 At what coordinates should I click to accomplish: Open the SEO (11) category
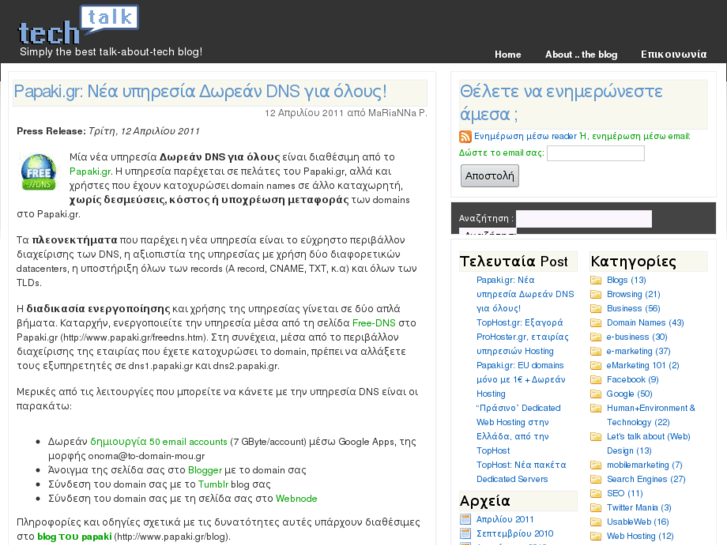[x=625, y=494]
